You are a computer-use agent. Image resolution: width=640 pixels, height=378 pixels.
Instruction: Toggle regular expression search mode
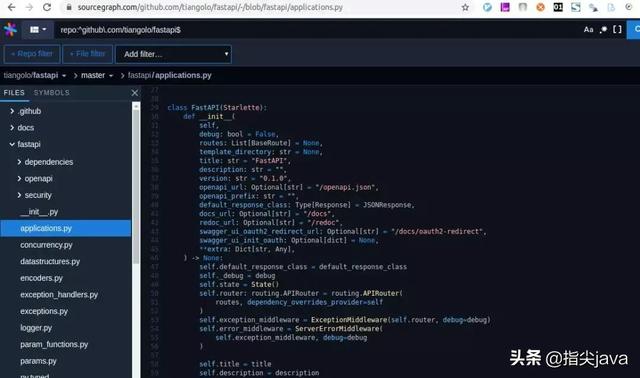click(x=603, y=29)
